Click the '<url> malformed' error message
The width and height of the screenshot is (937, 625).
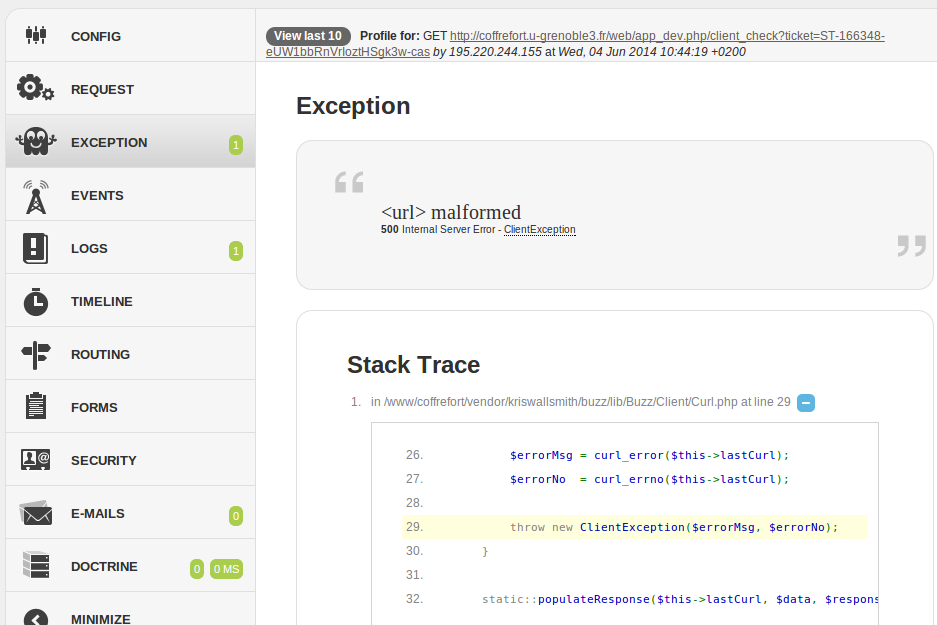[451, 212]
